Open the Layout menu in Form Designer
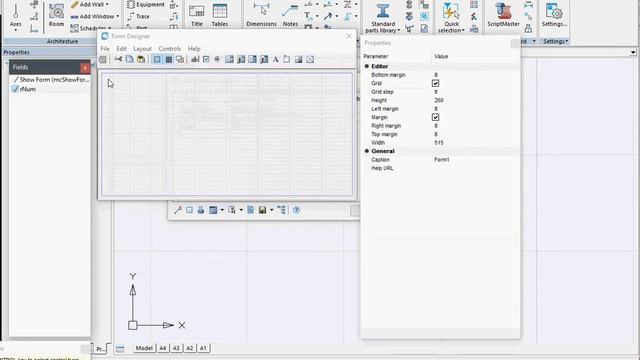The image size is (640, 360). 142,49
